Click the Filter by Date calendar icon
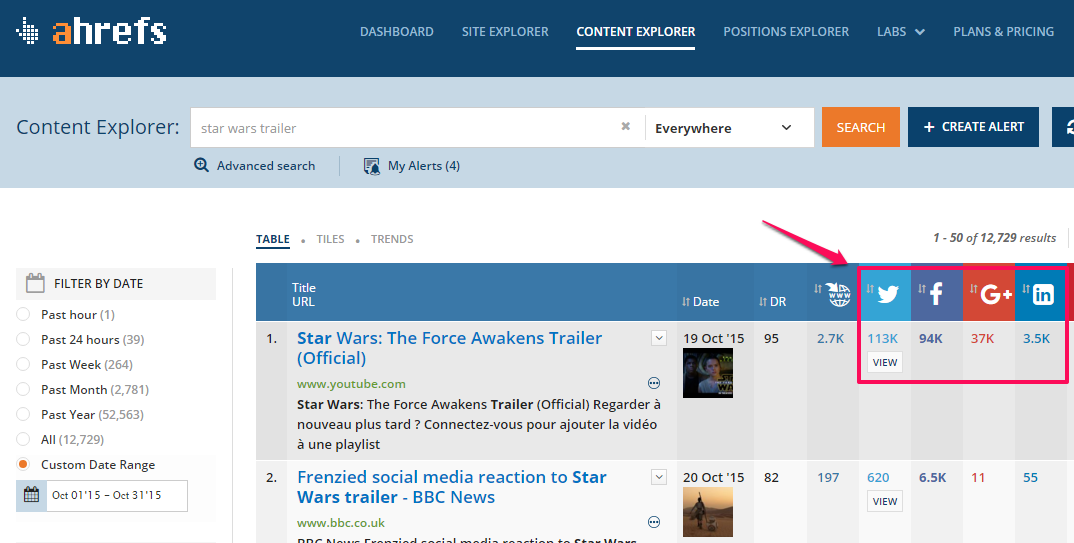Screen dimensions: 1074x543 click(35, 283)
